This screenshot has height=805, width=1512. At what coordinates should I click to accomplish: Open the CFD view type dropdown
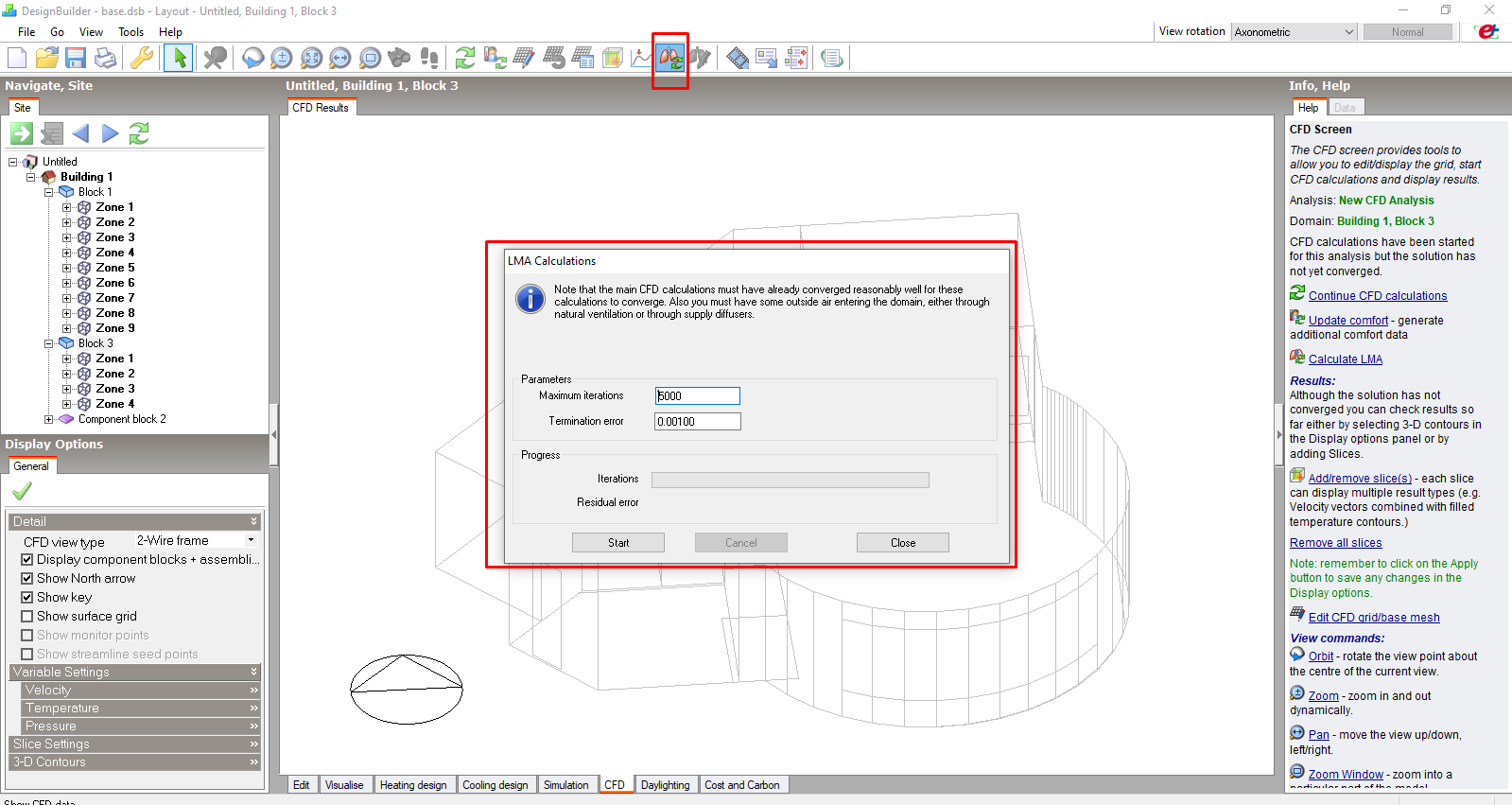coord(196,541)
